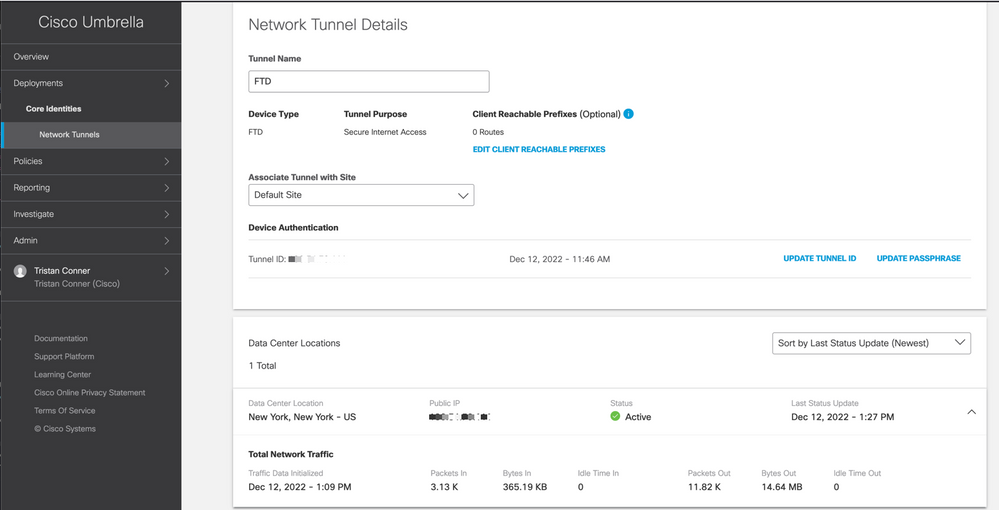Click the 'Dec 12, 2022 - 1:09 PM' value

(299, 487)
